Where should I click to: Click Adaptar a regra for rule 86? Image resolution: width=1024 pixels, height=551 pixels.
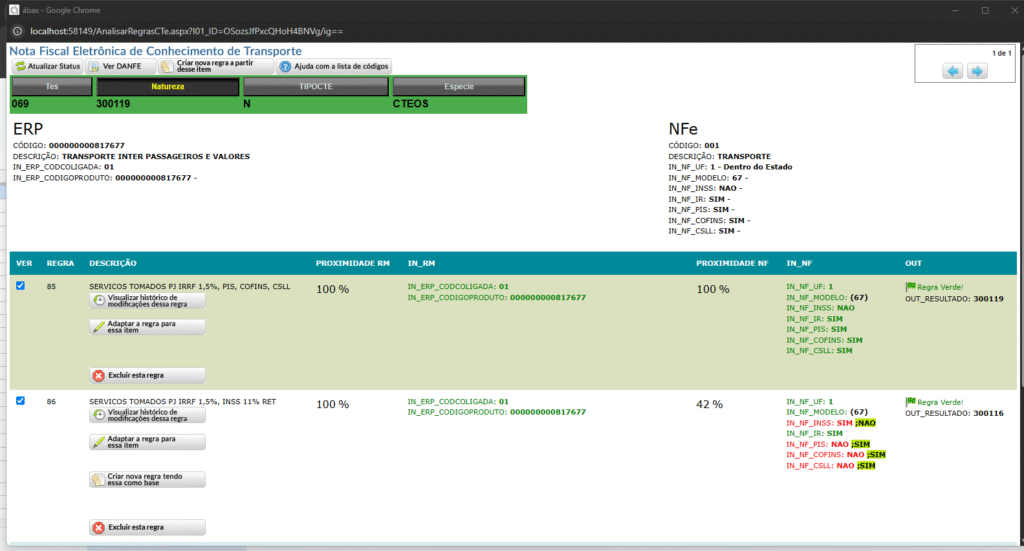(x=147, y=442)
